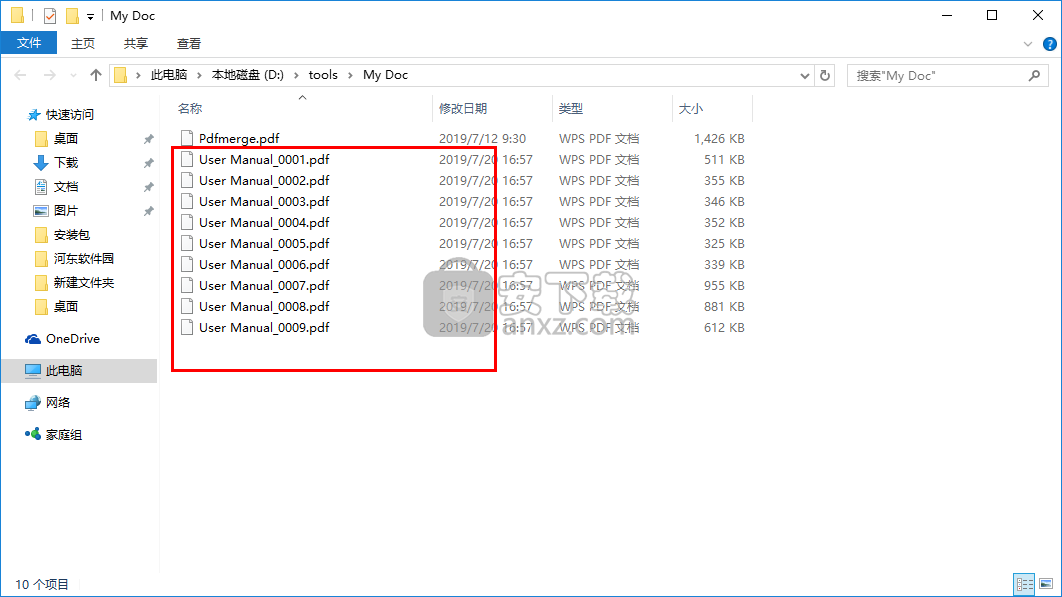Click the 2019/7/12 9:30 date cell
This screenshot has height=597, width=1062.
pyautogui.click(x=482, y=139)
